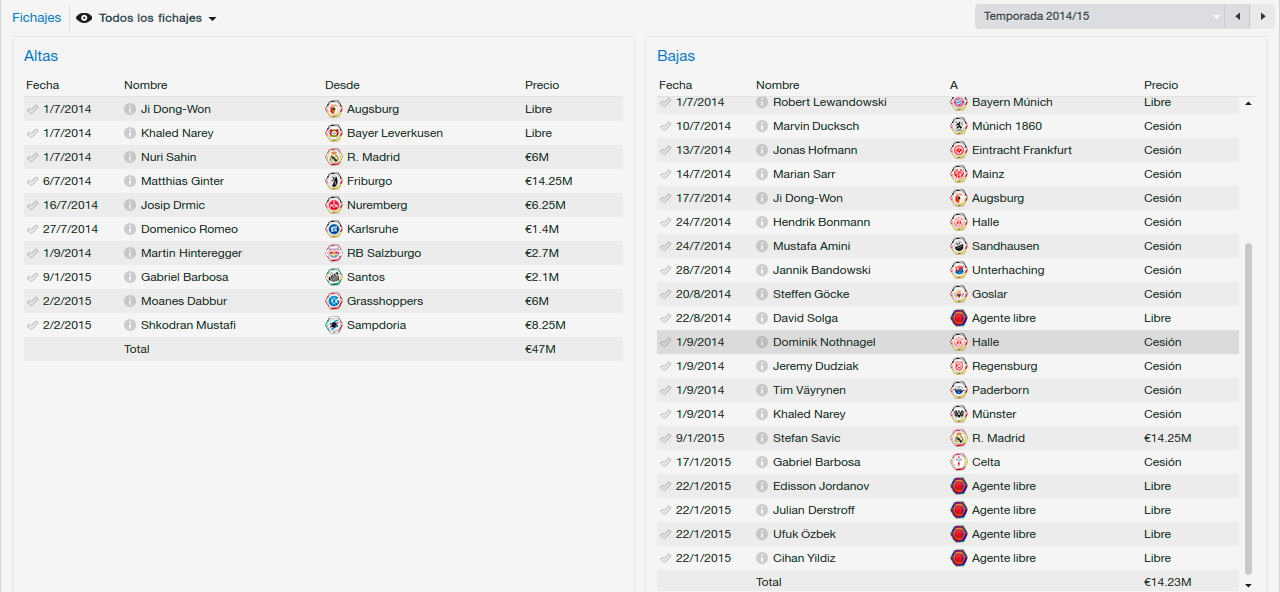Open Gabriel Barbosa in Bajas list

[816, 462]
